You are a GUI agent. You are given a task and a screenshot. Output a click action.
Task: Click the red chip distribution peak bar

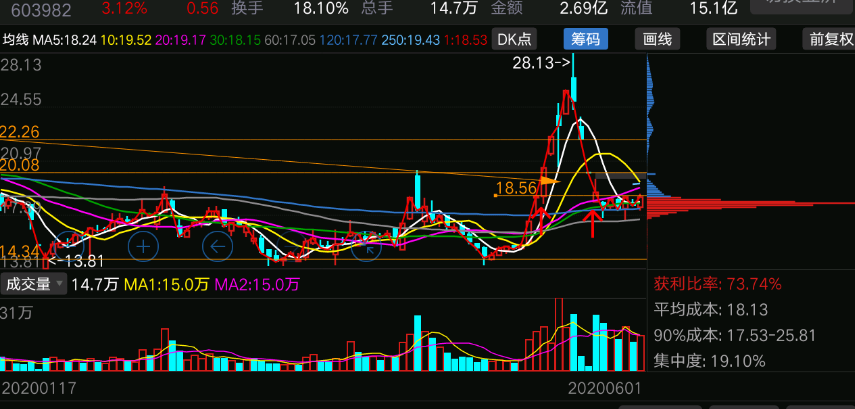click(751, 203)
